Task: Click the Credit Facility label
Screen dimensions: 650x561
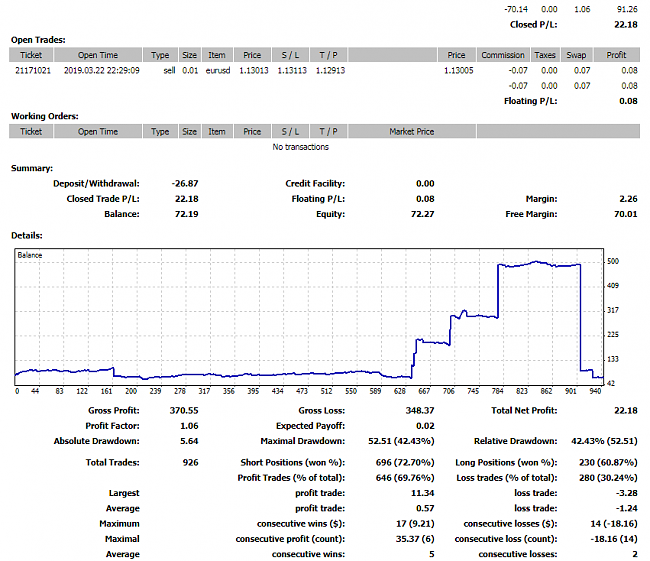Action: tap(315, 183)
